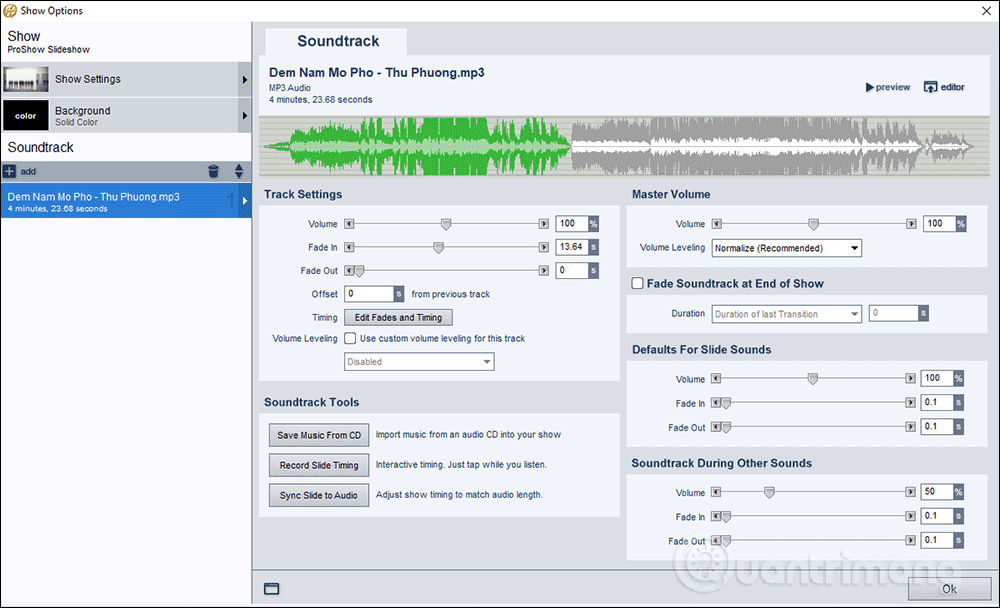
Task: Click the move track up/down arrows icon
Action: [x=239, y=171]
